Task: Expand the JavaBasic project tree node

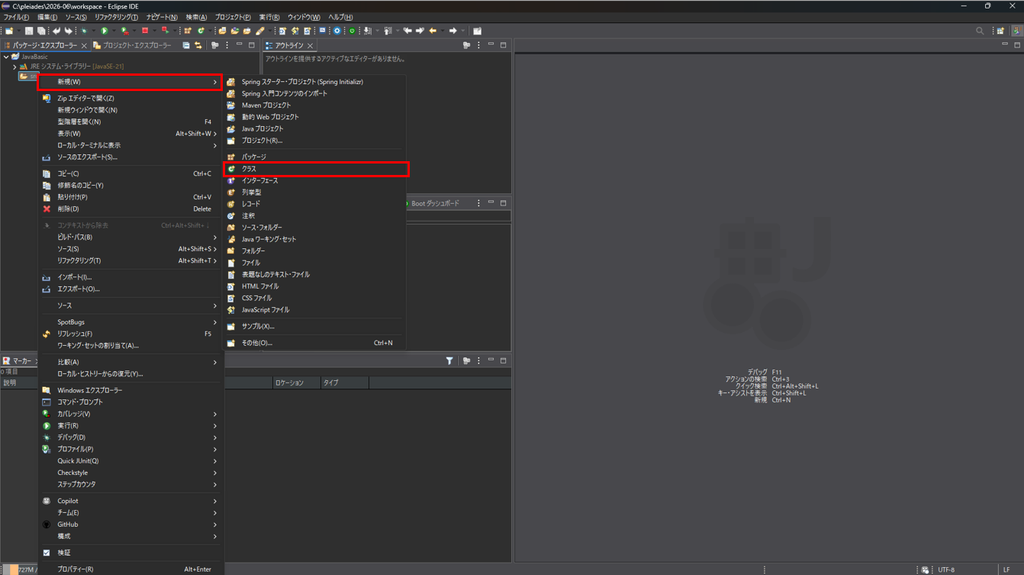Action: [x=6, y=57]
